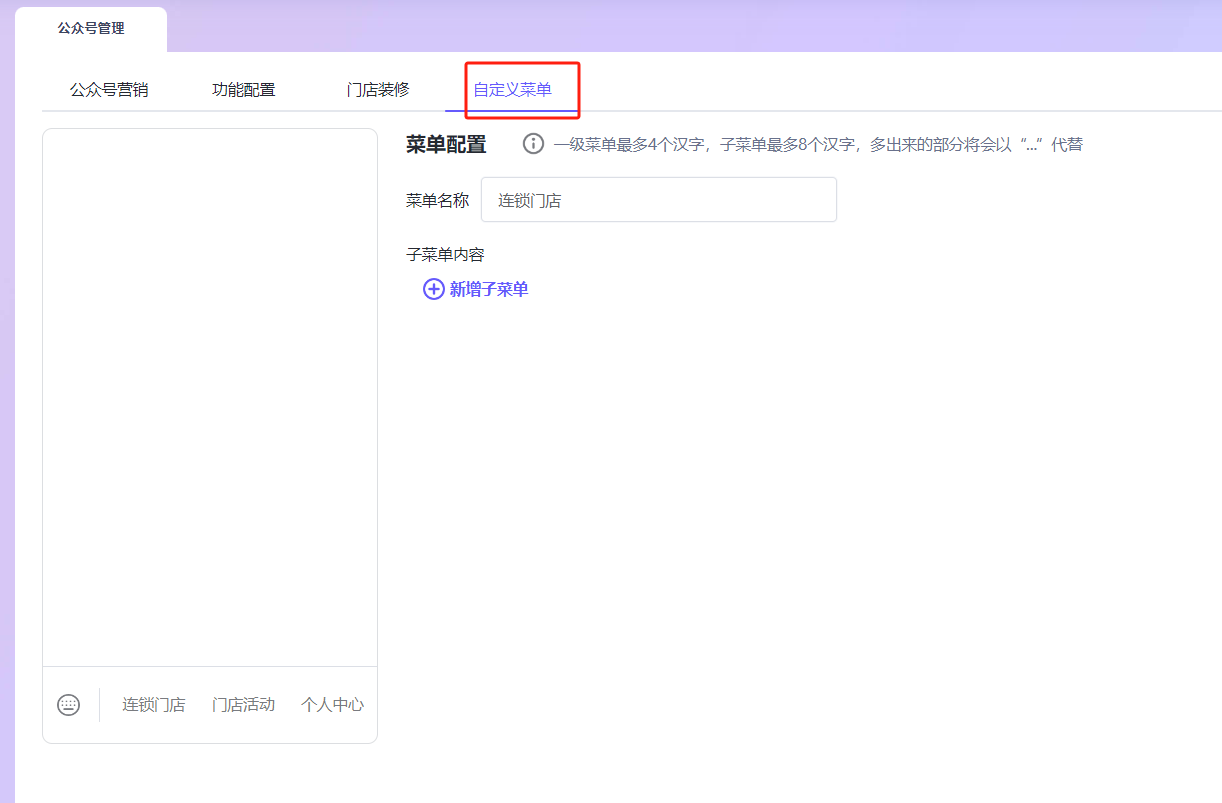Focus the 菜单名称 input field
This screenshot has height=803, width=1222.
(x=658, y=200)
